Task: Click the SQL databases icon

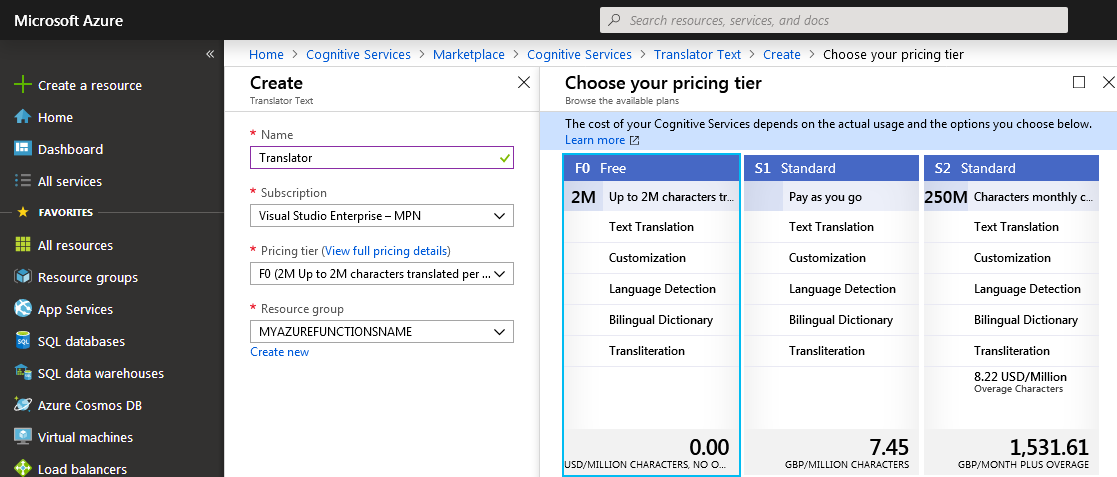Action: tap(23, 341)
